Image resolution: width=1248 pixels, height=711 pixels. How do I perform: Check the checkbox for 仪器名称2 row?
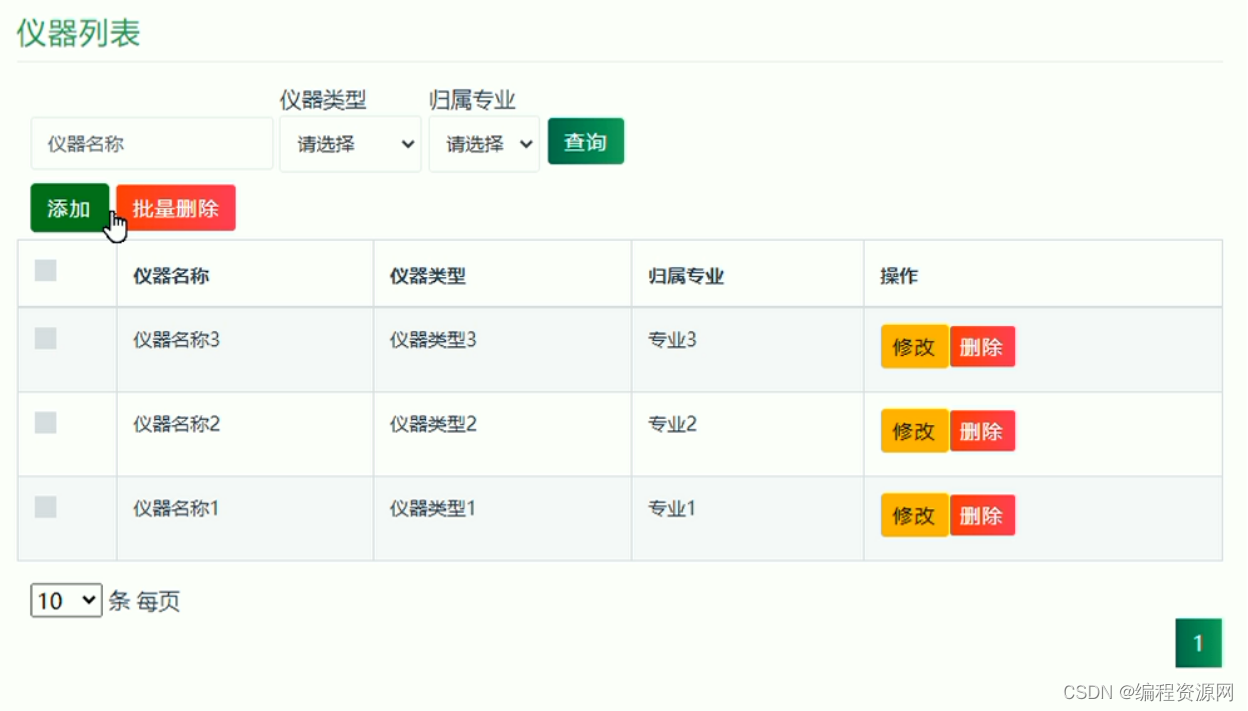click(x=46, y=423)
